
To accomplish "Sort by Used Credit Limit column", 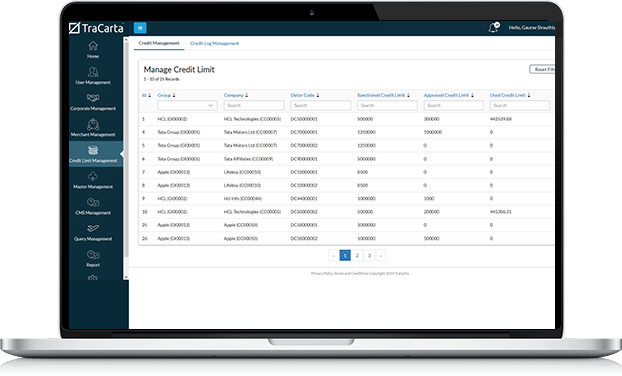I will 510,95.
